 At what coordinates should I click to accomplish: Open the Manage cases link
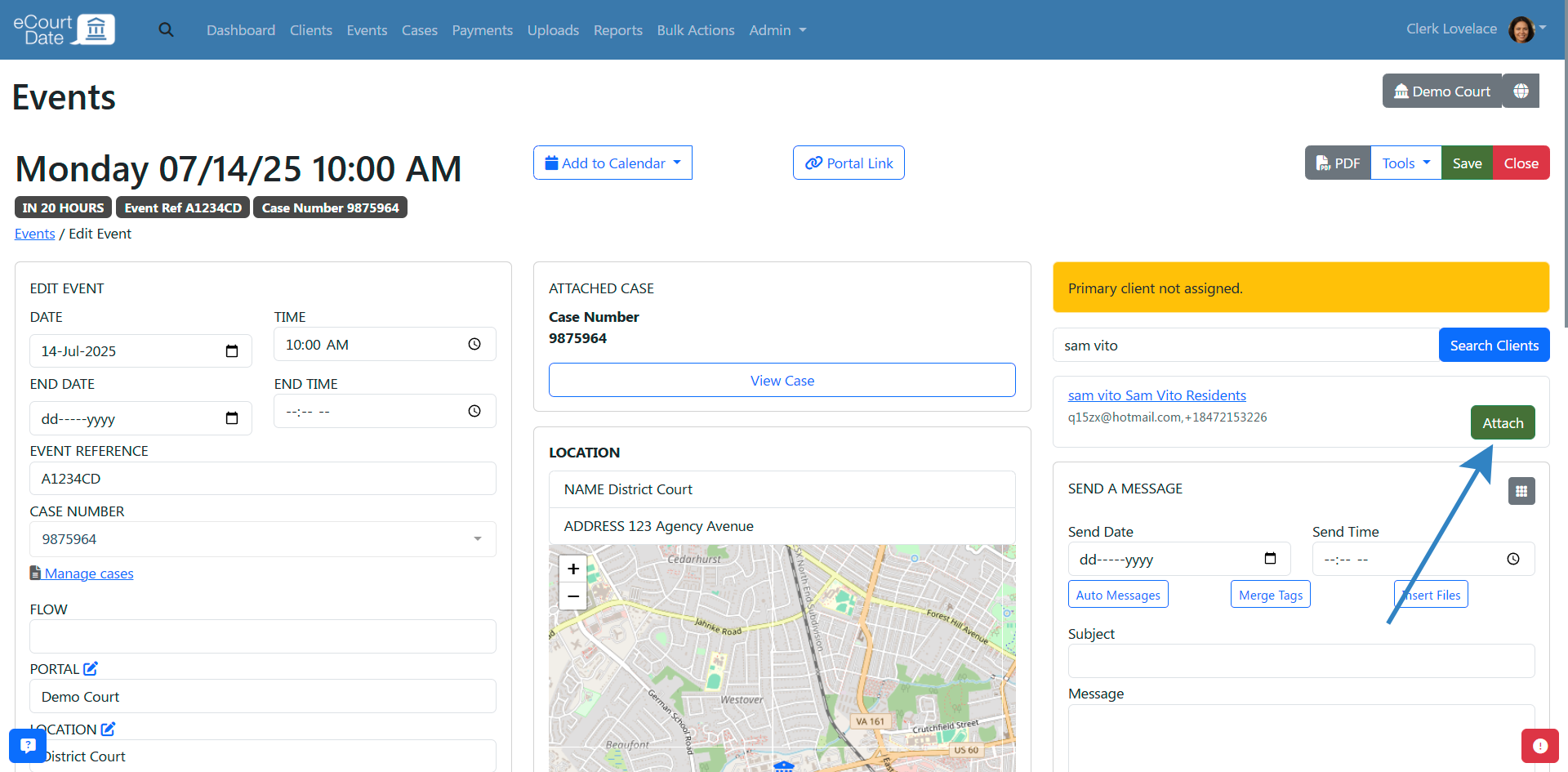89,573
